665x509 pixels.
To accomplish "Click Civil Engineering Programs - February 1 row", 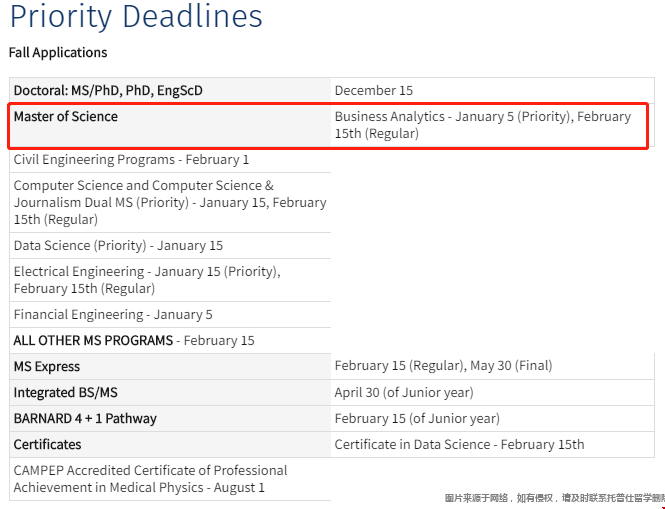I will tap(131, 159).
